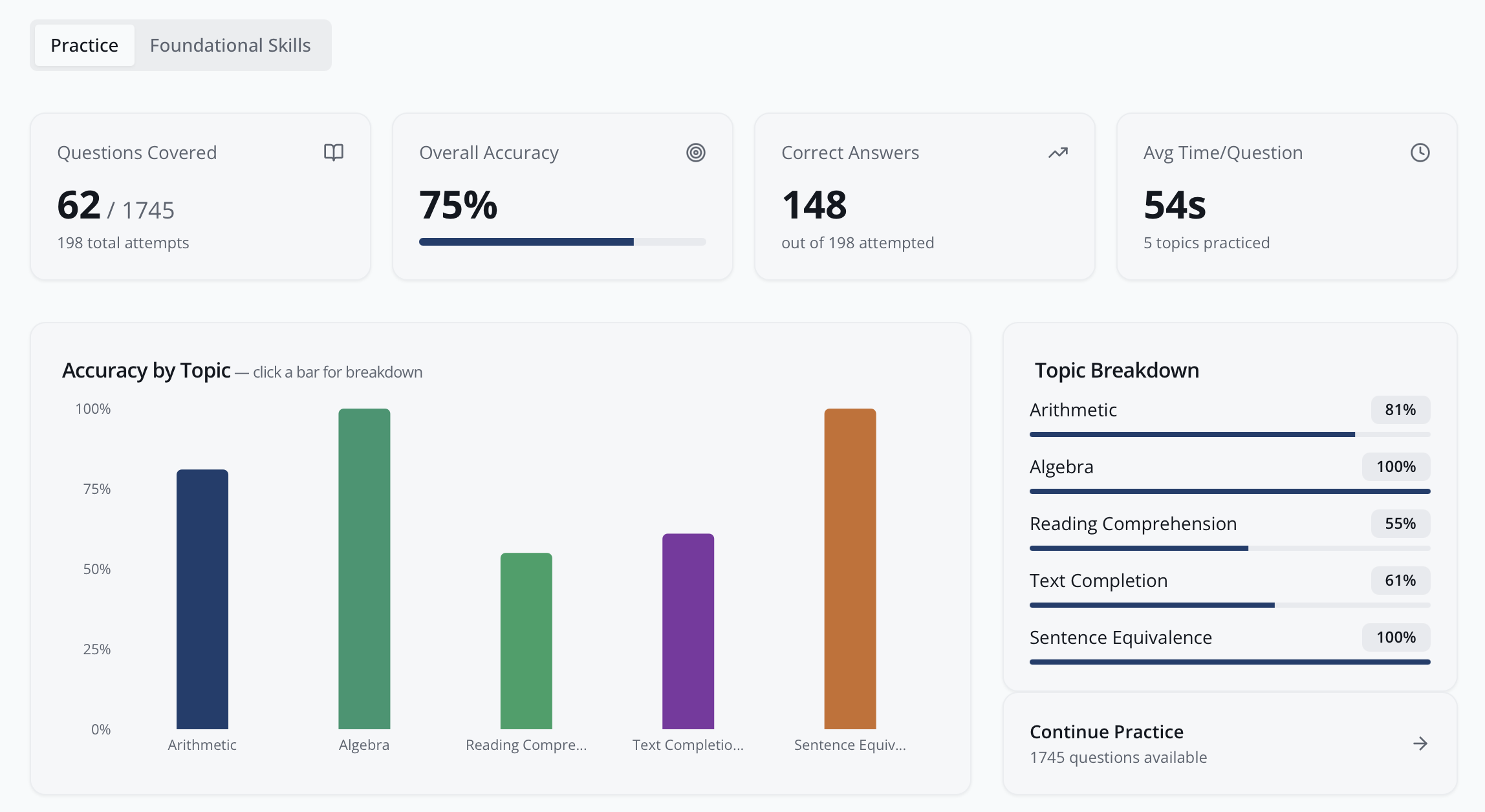Click the '1745 questions available' text
The height and width of the screenshot is (812, 1485).
coord(1118,758)
